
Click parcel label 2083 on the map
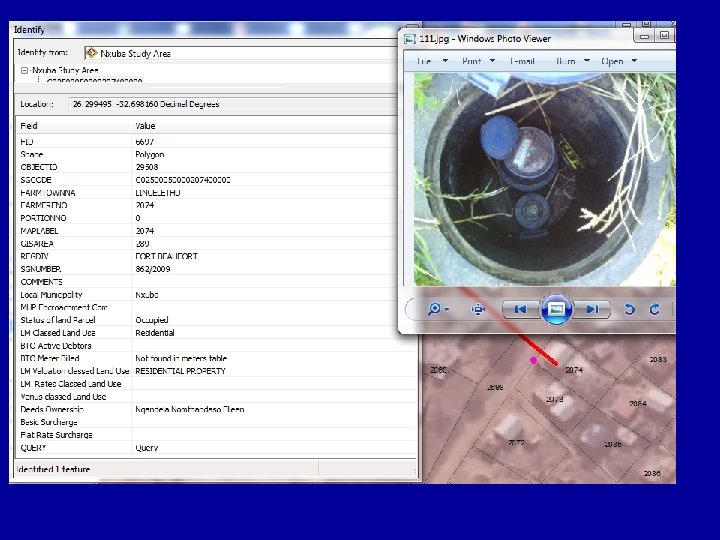coord(658,360)
